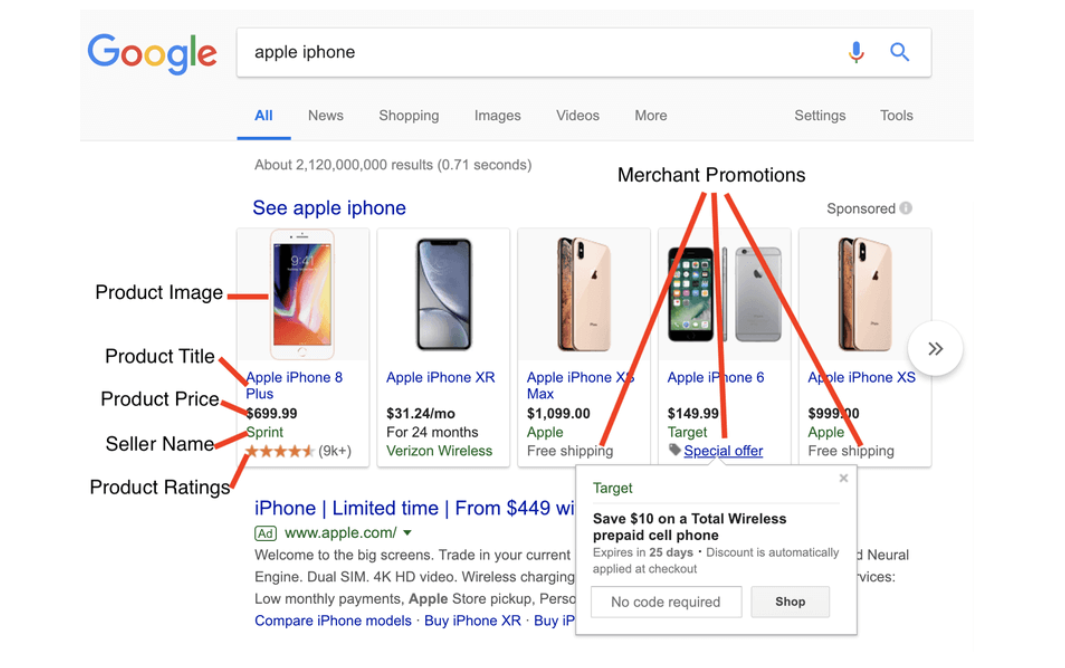
Task: Click the blue search magnifier icon
Action: (900, 52)
